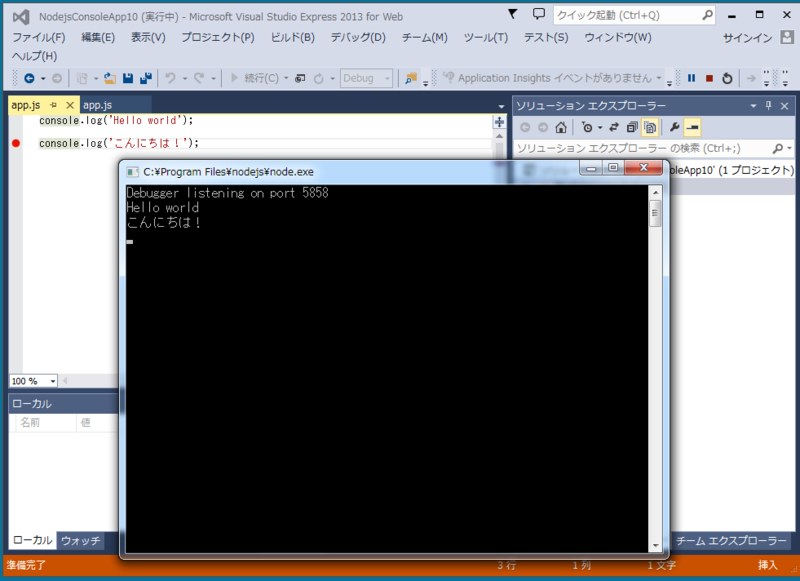The width and height of the screenshot is (800, 581).
Task: Switch to the ウォッチ tab
Action: [x=81, y=540]
